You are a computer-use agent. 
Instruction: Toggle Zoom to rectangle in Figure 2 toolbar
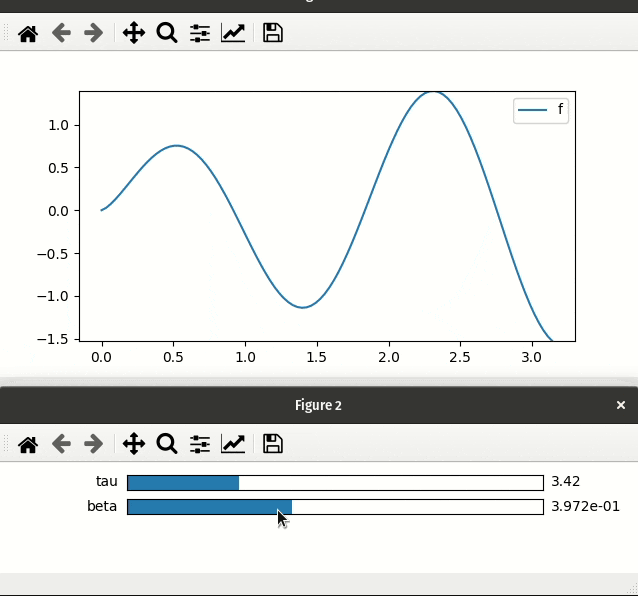167,444
